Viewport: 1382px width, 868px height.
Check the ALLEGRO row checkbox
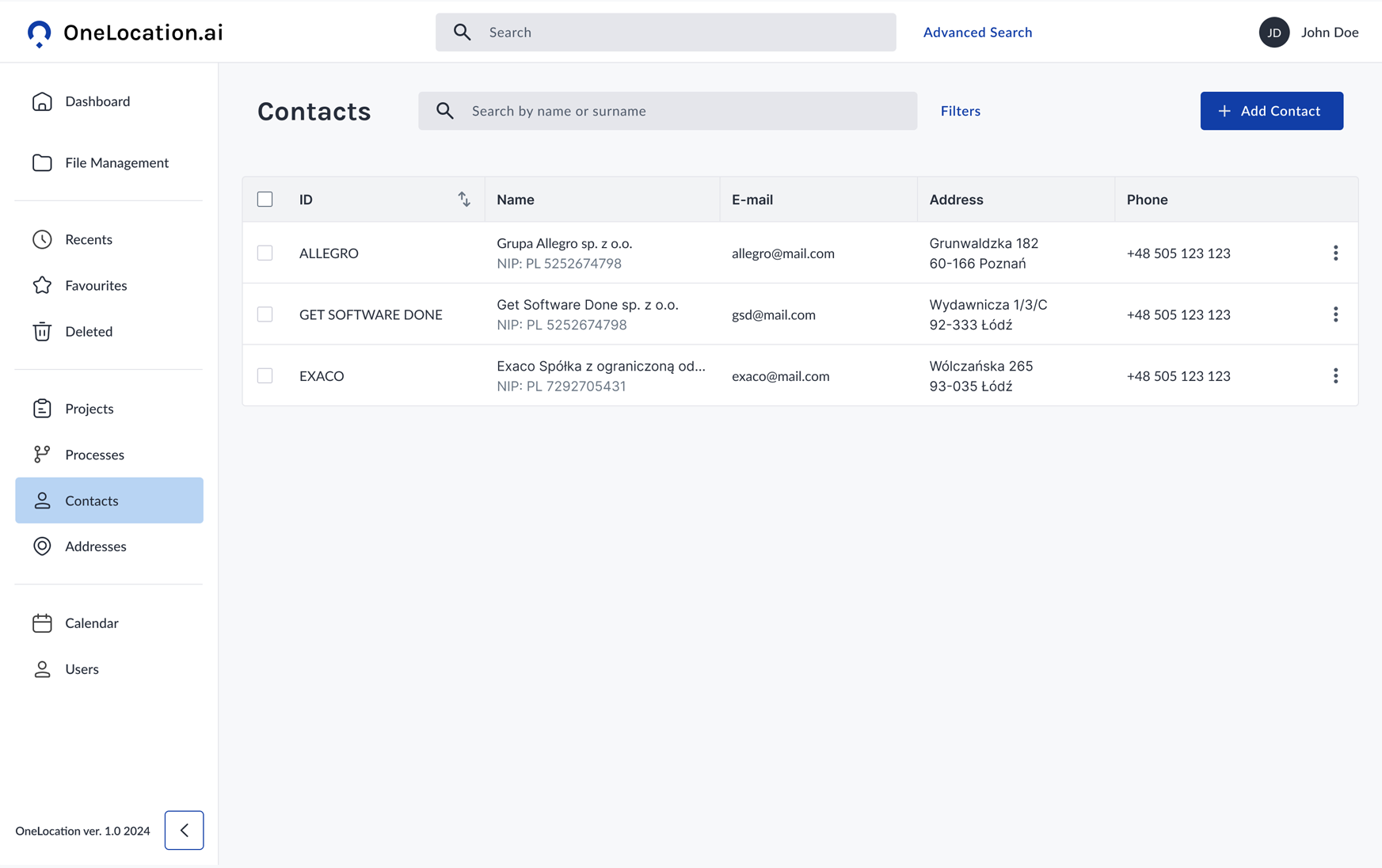(x=265, y=253)
